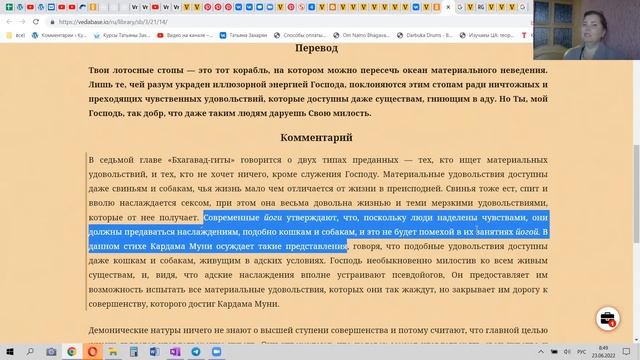Switch to the RG tab
Screen dimensions: 640x360
[481, 7]
